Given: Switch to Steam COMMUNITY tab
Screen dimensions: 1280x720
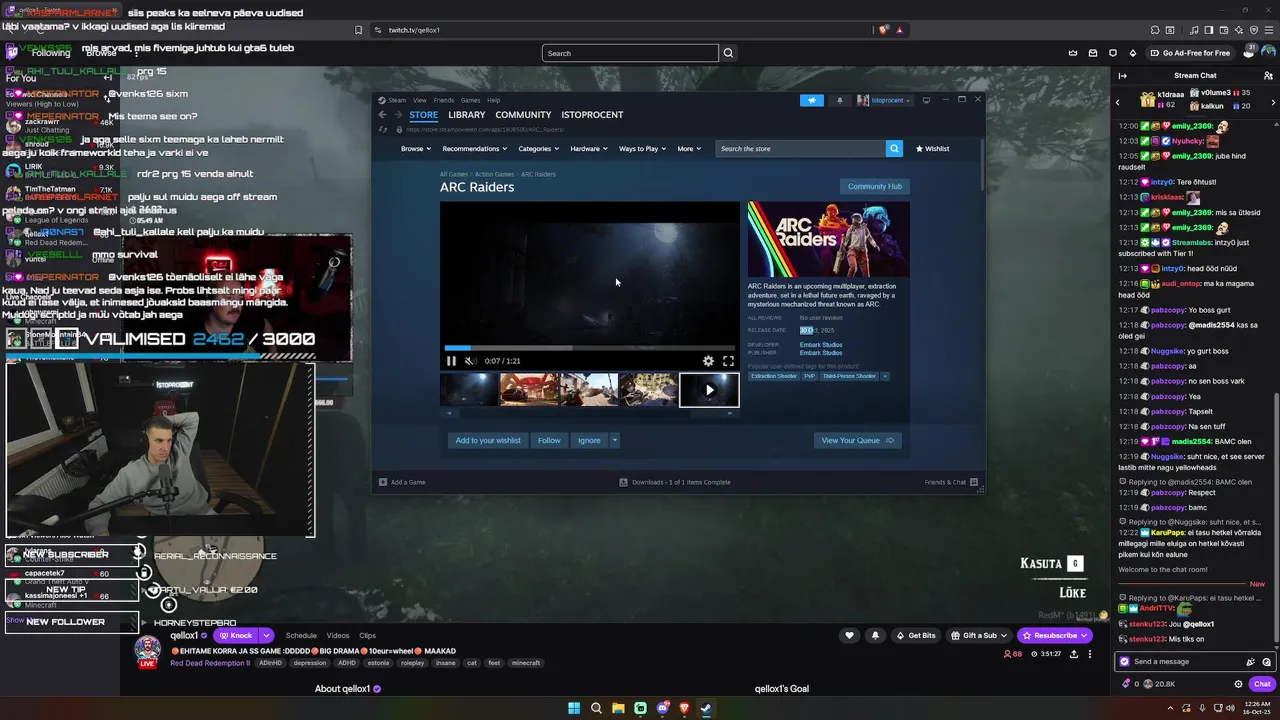Looking at the screenshot, I should coord(523,115).
